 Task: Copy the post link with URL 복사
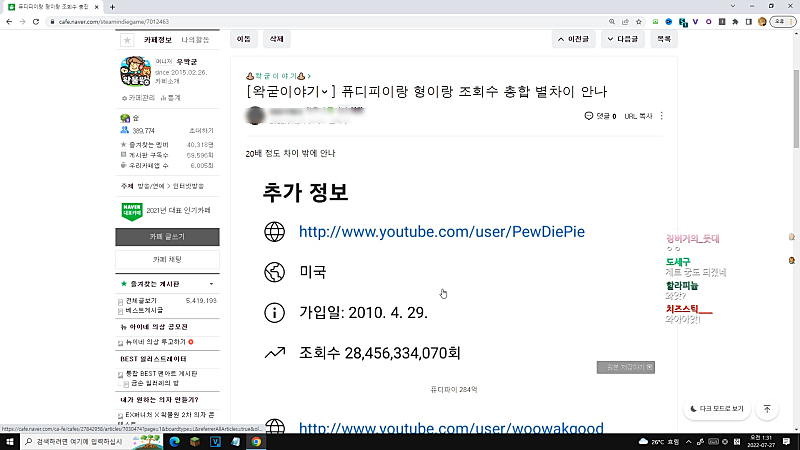pos(637,116)
